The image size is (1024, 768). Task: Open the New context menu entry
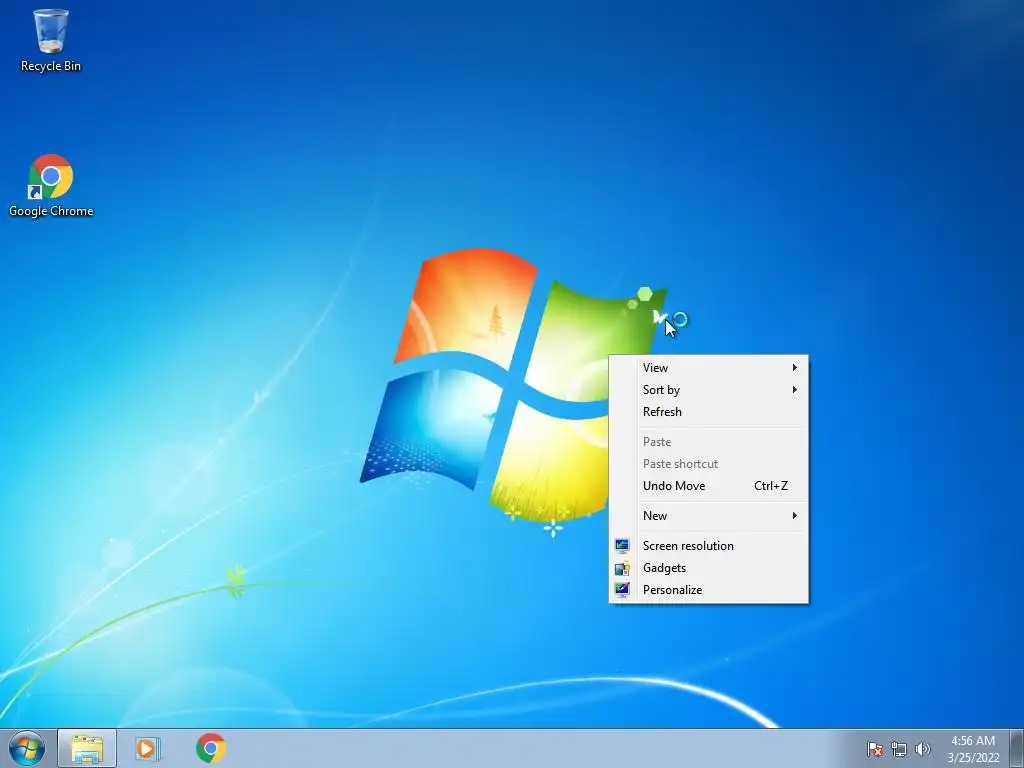pos(709,516)
